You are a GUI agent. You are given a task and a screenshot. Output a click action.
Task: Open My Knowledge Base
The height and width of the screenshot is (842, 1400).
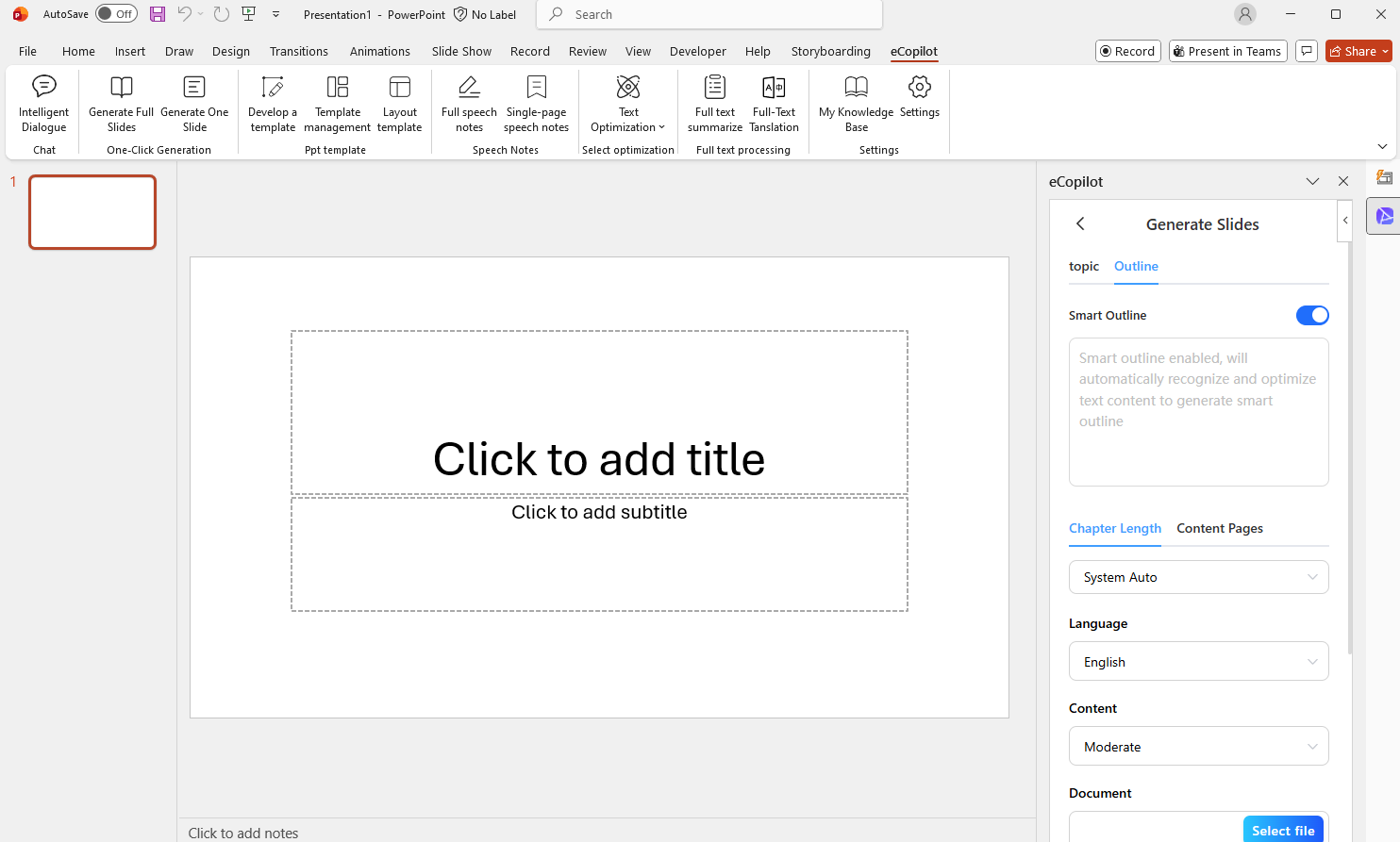coord(855,104)
